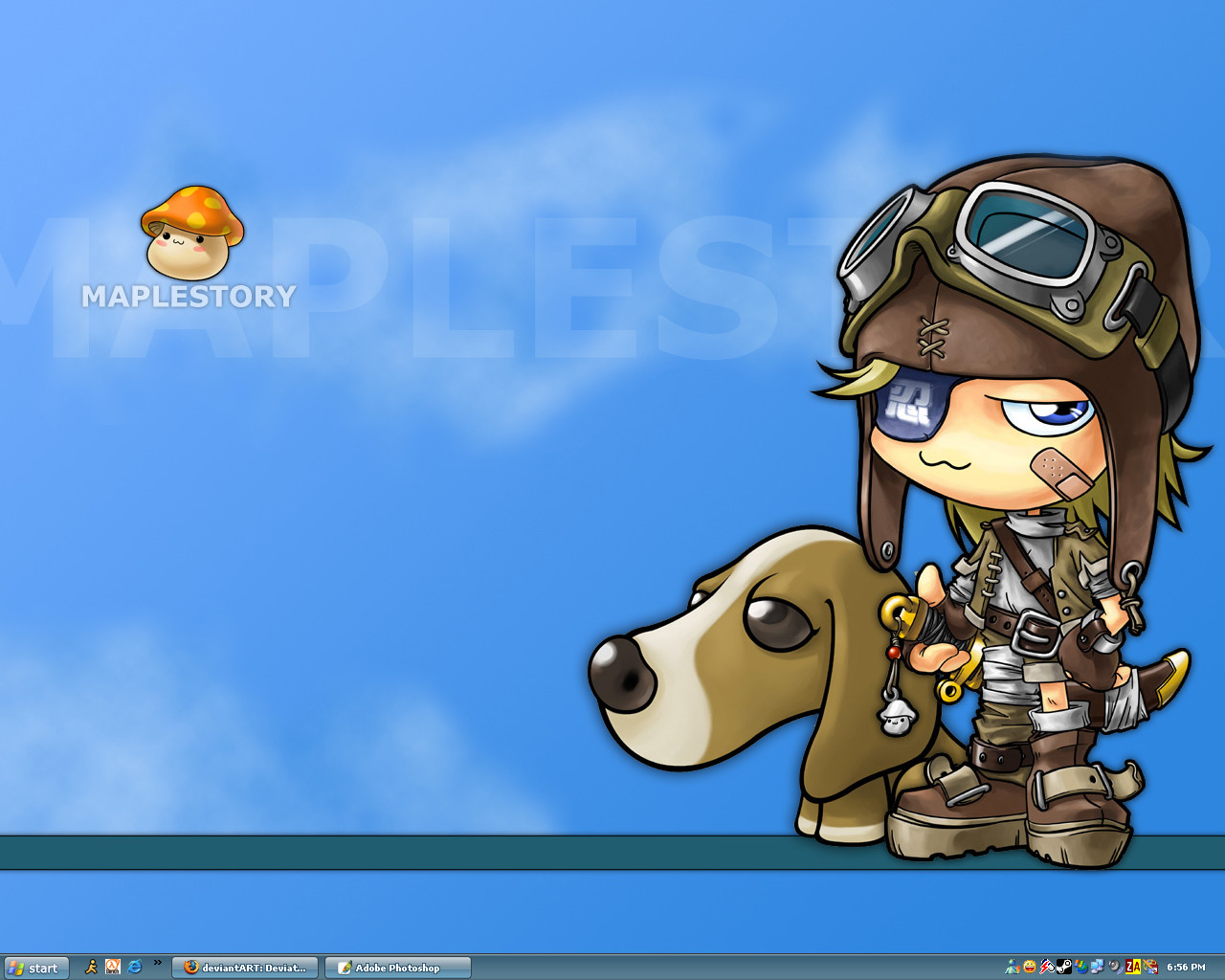Open volume speaker tray icon
Viewport: 1225px width, 980px height.
1115,967
